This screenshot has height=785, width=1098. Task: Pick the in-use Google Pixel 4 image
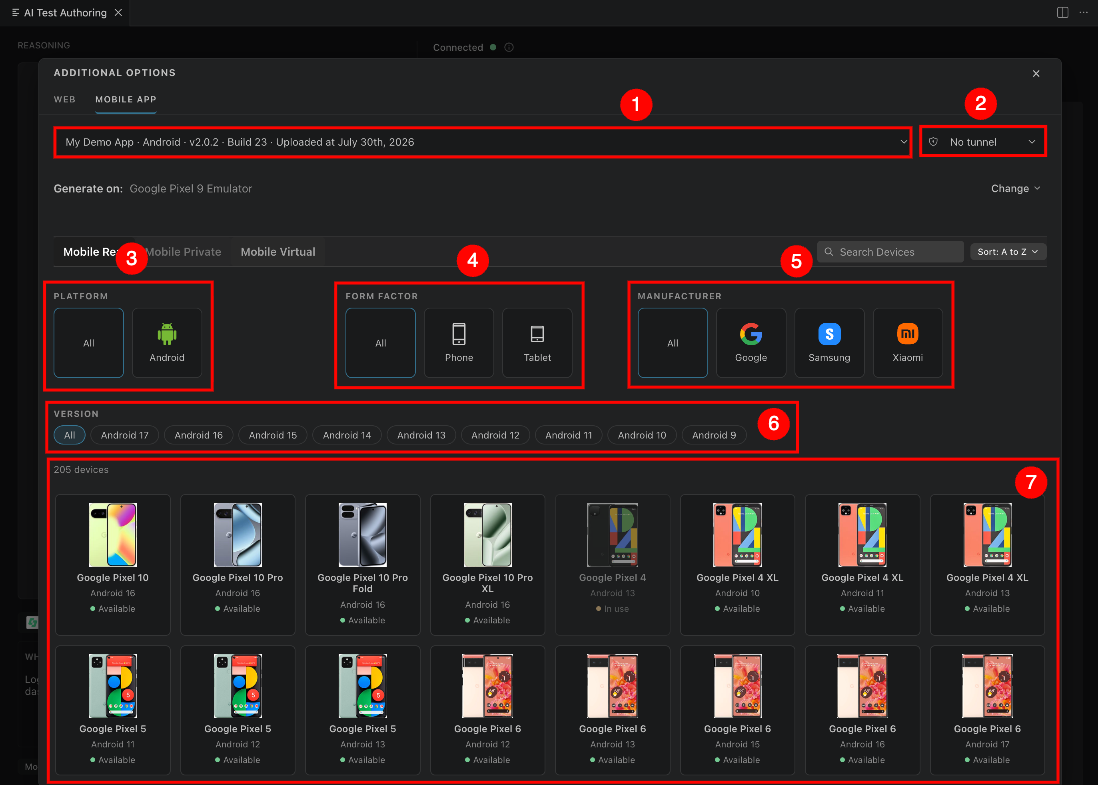[x=613, y=535]
